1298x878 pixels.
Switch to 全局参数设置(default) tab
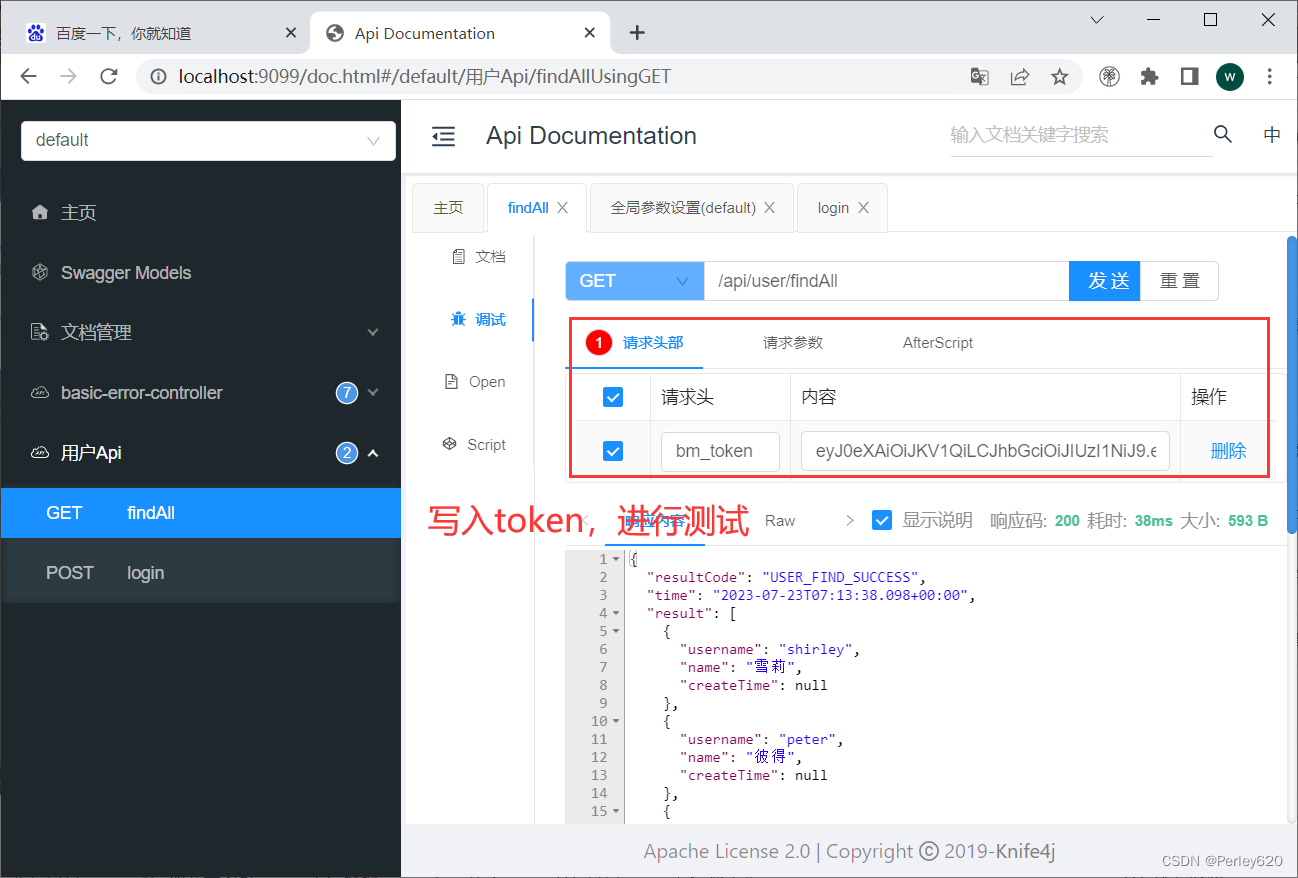click(x=683, y=208)
